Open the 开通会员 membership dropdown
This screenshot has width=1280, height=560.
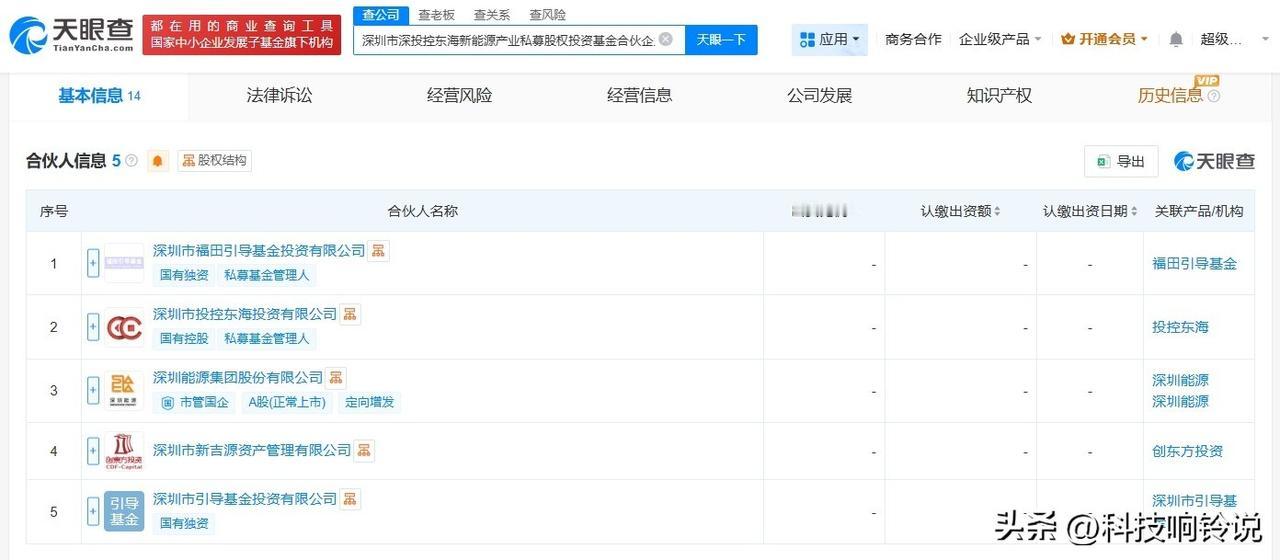click(x=1104, y=39)
